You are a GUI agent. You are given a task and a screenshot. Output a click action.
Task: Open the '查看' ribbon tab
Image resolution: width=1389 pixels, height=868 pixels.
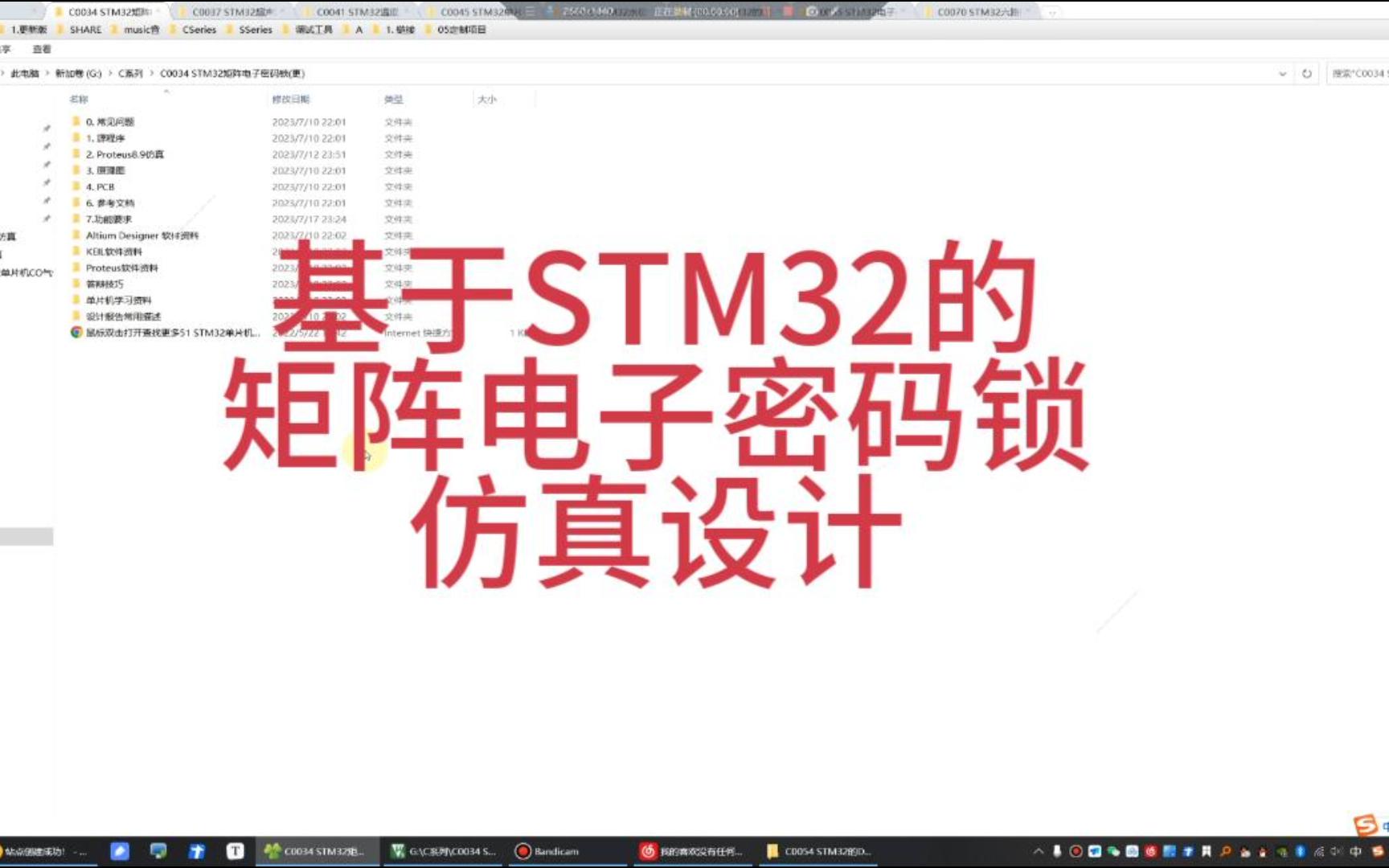tap(42, 49)
